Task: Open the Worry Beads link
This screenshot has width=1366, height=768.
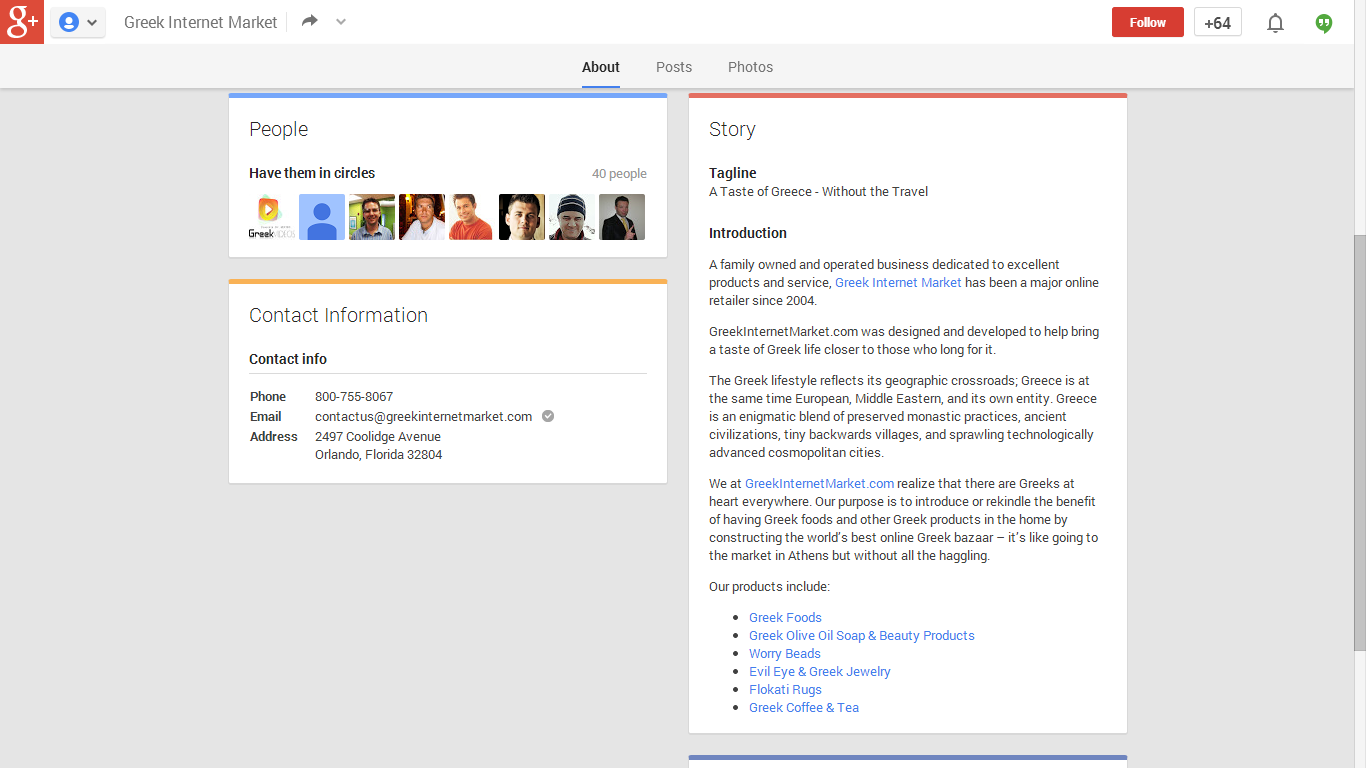Action: [x=785, y=654]
